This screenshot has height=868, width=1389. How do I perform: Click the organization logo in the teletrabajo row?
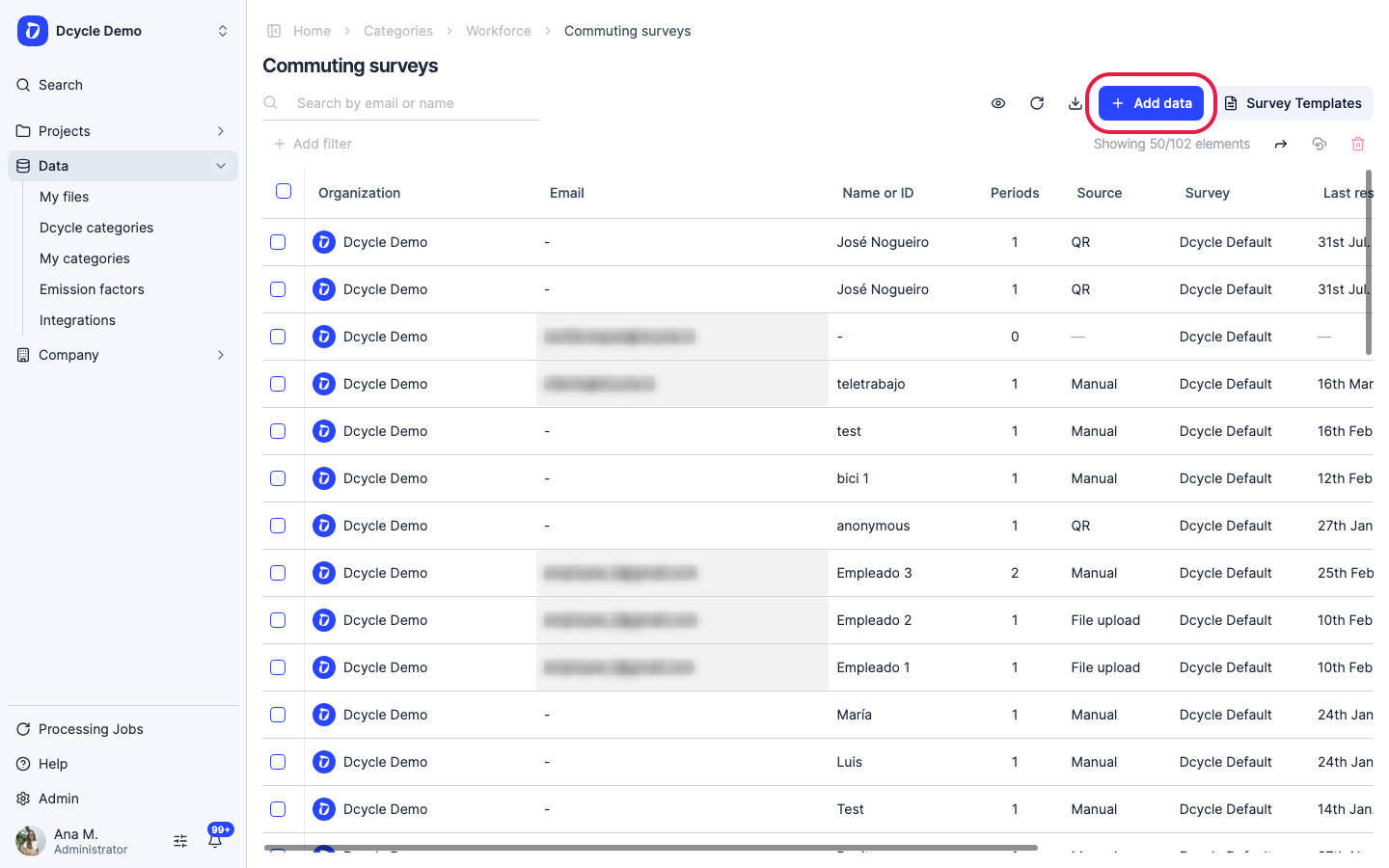coord(324,384)
